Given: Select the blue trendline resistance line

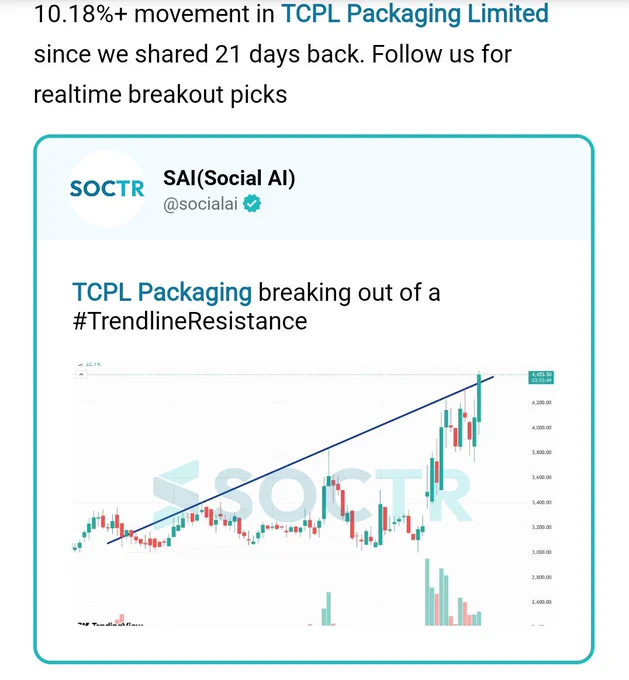Looking at the screenshot, I should pos(300,460).
